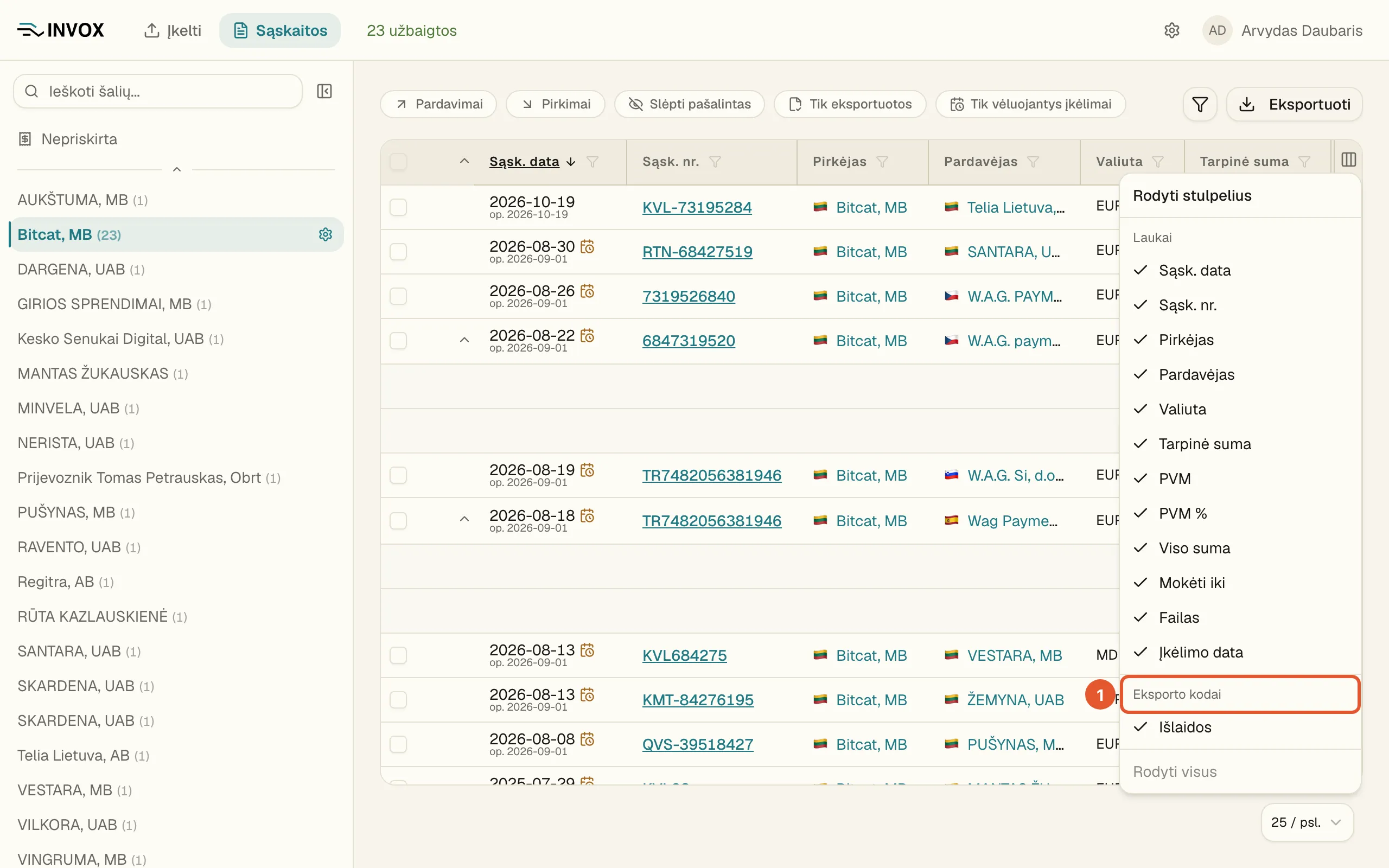This screenshot has height=868, width=1389.
Task: Click late upload icon for 2026-08-18
Action: (x=587, y=515)
